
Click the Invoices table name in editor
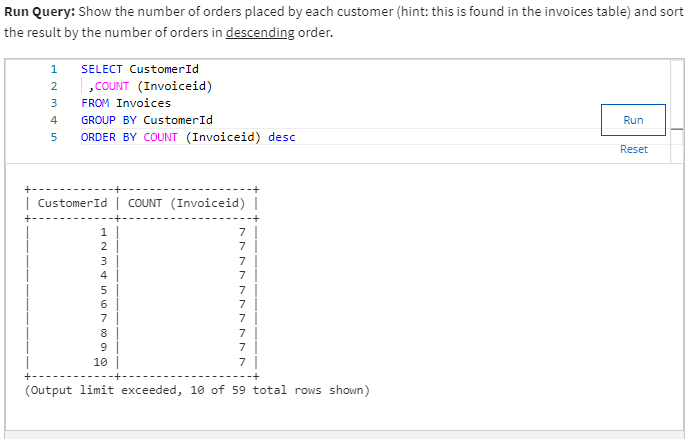click(x=143, y=103)
